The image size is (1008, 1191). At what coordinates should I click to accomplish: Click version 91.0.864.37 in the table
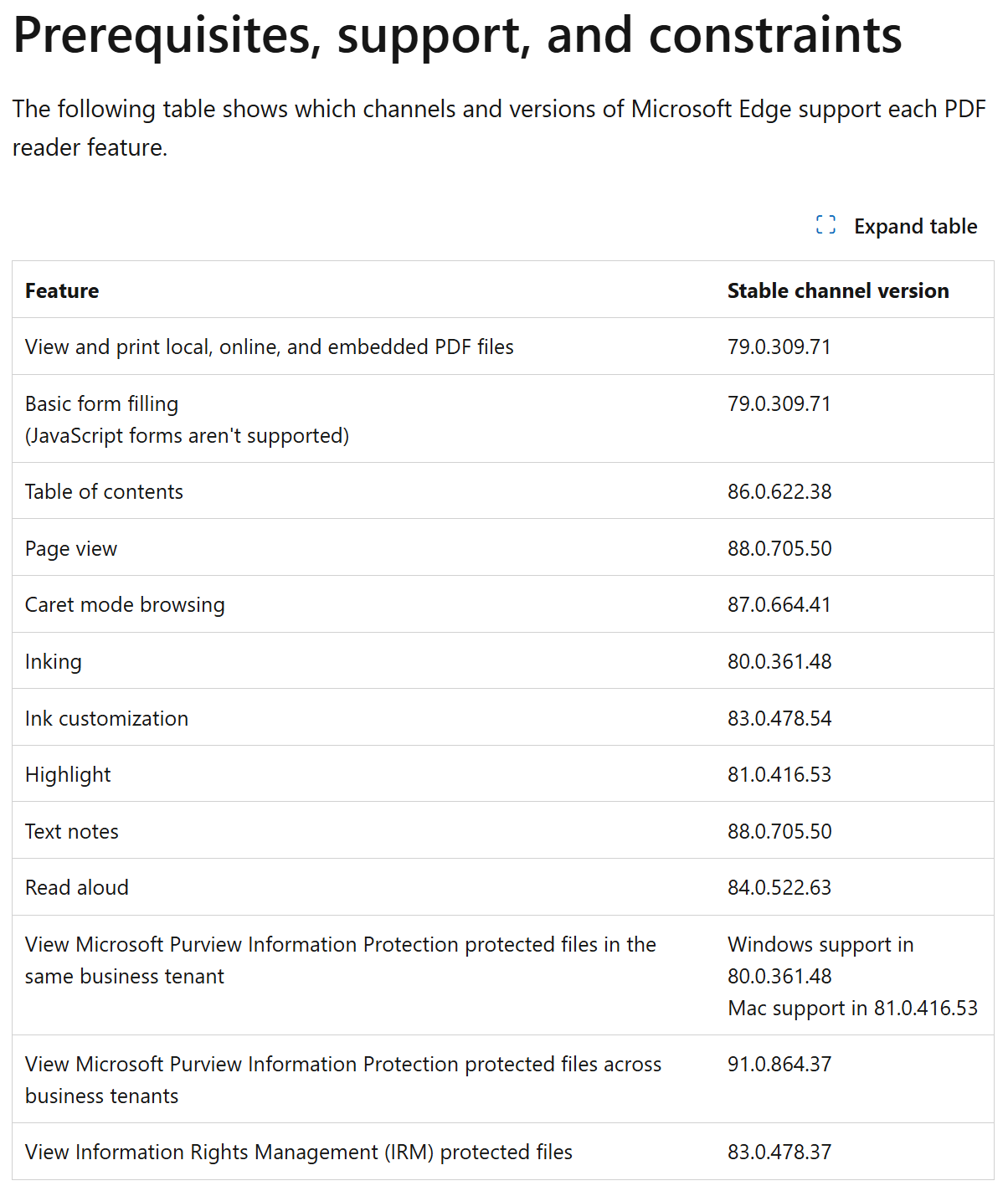[x=779, y=1065]
